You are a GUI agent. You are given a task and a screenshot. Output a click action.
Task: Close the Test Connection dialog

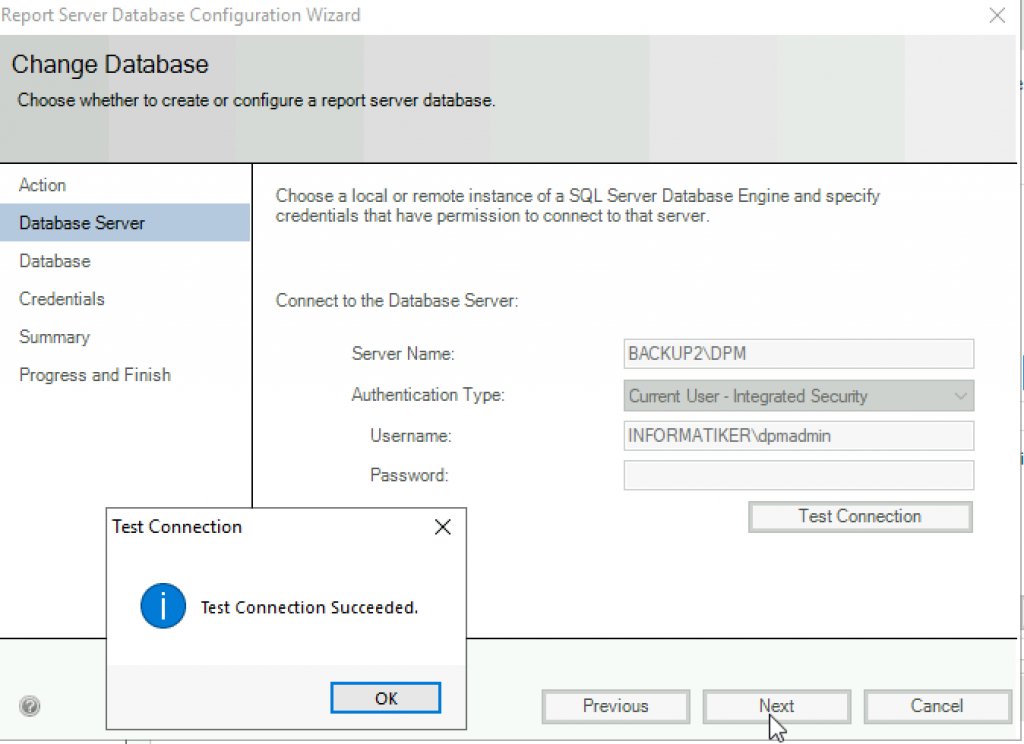(x=443, y=527)
